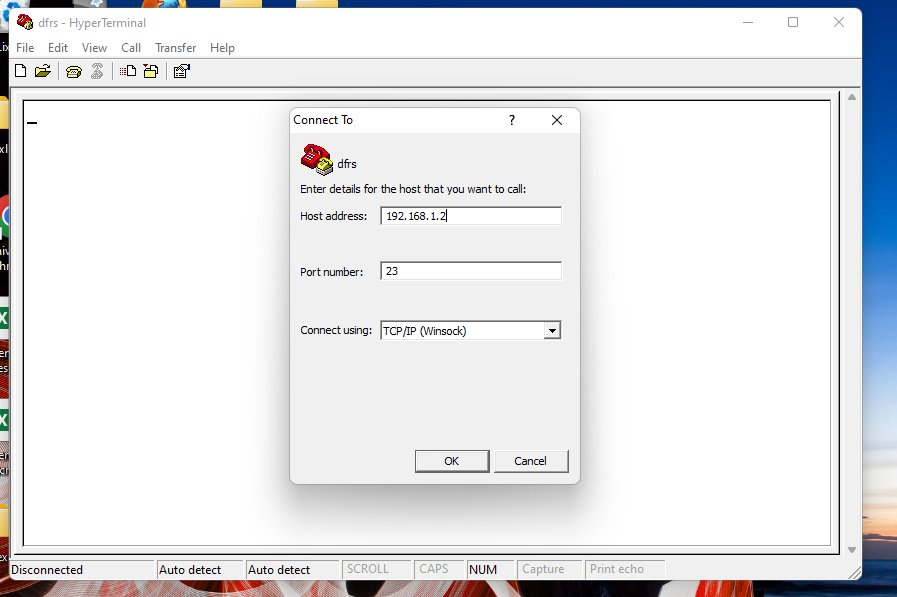Click Cancel in the Connect To dialog
This screenshot has width=897, height=597.
pos(531,461)
